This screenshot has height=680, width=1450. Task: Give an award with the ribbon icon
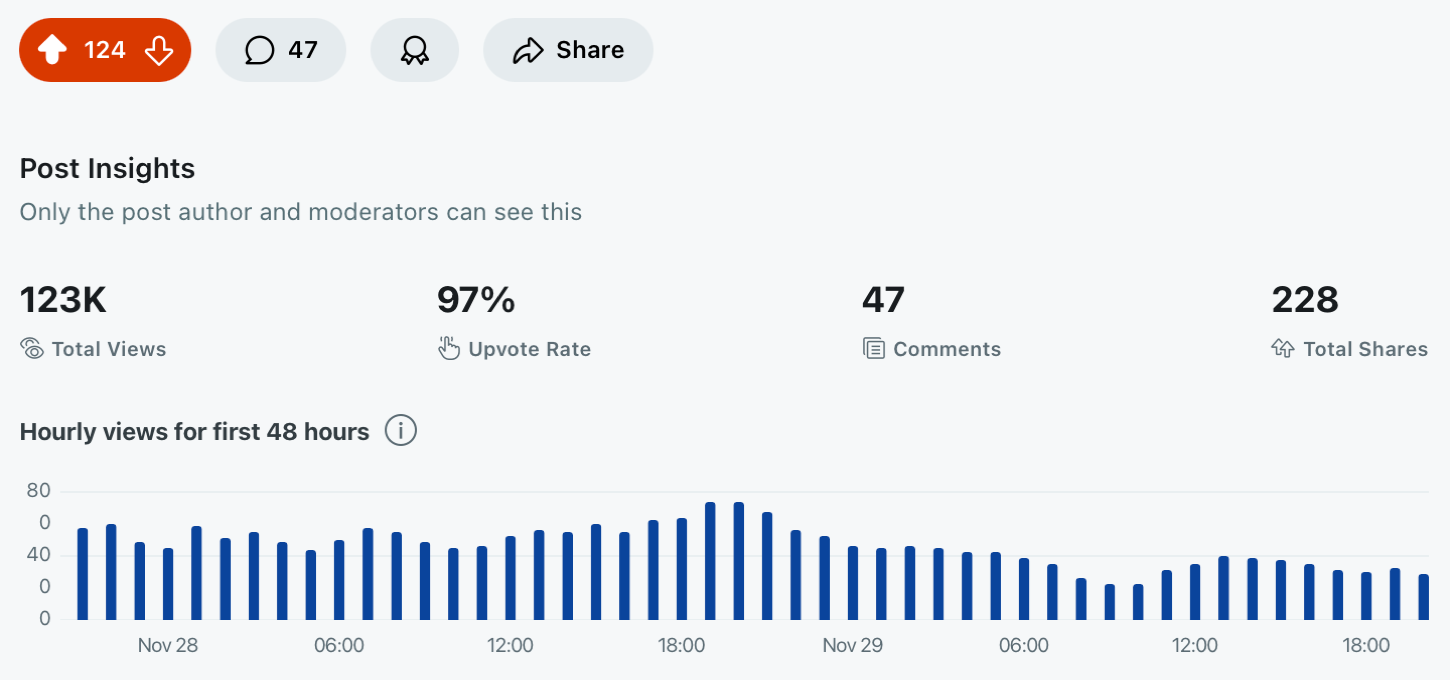(x=415, y=50)
